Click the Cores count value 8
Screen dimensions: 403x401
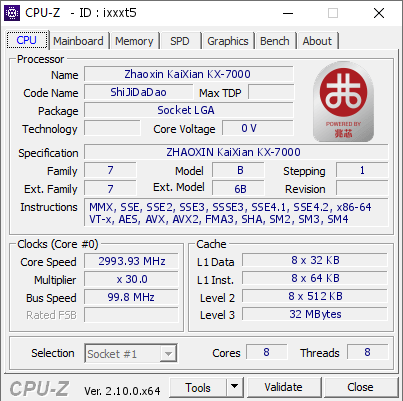tap(267, 352)
